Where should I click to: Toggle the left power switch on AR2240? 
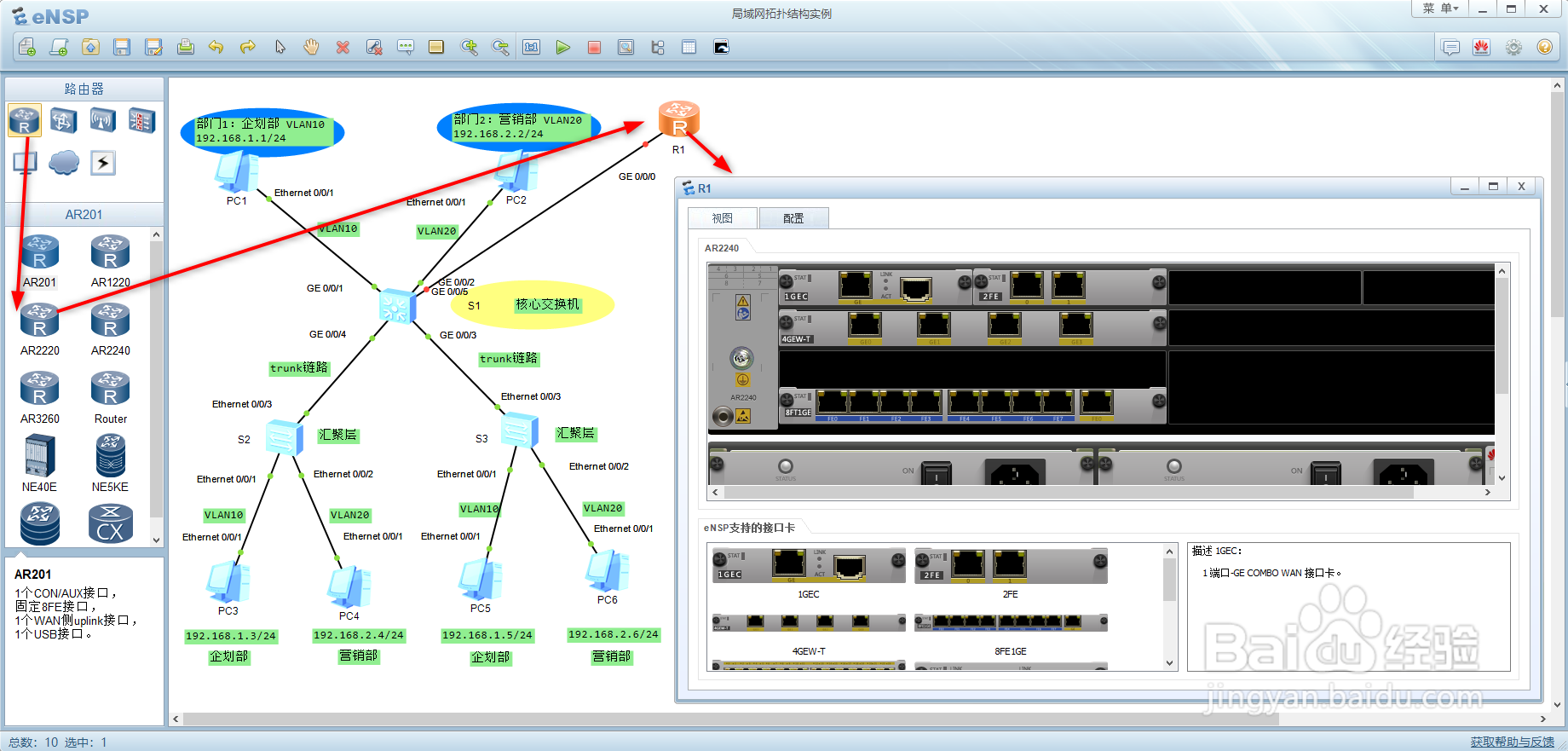tap(937, 474)
